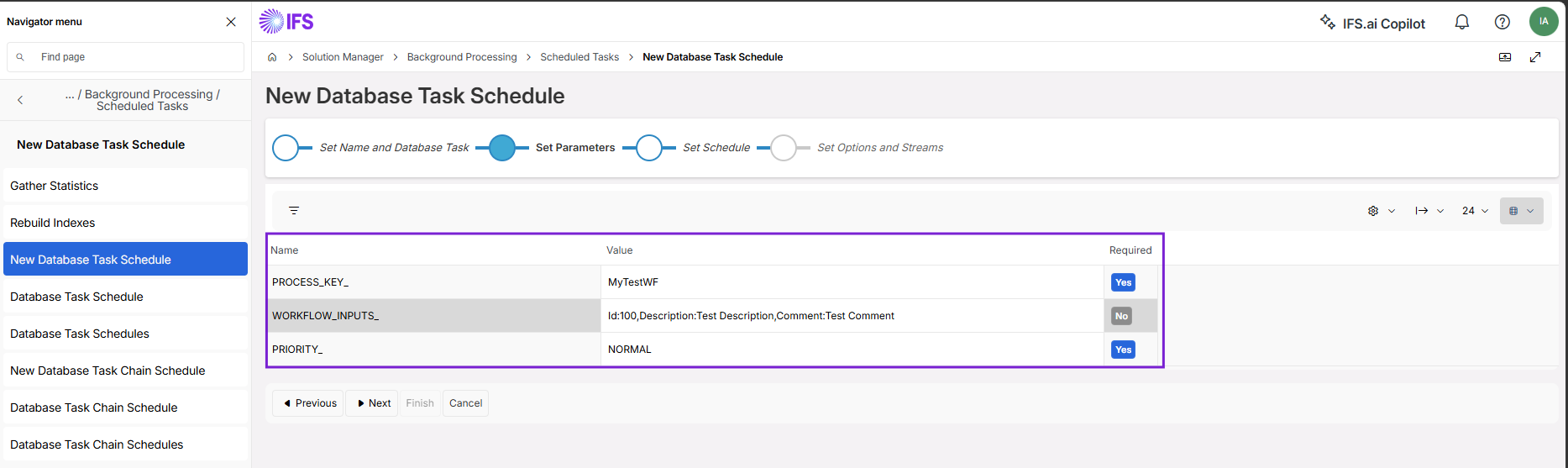The height and width of the screenshot is (468, 1568).
Task: Close the Navigator menu panel
Action: (231, 22)
